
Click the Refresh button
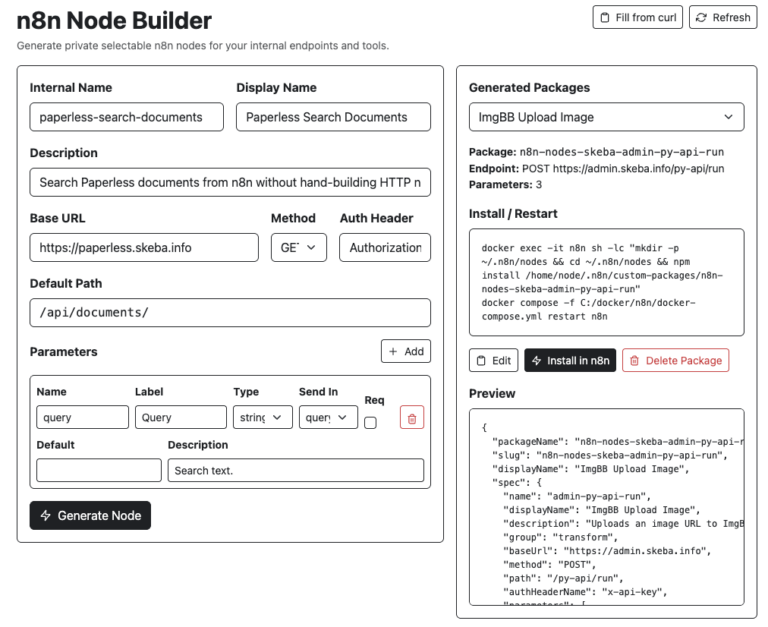(x=723, y=18)
